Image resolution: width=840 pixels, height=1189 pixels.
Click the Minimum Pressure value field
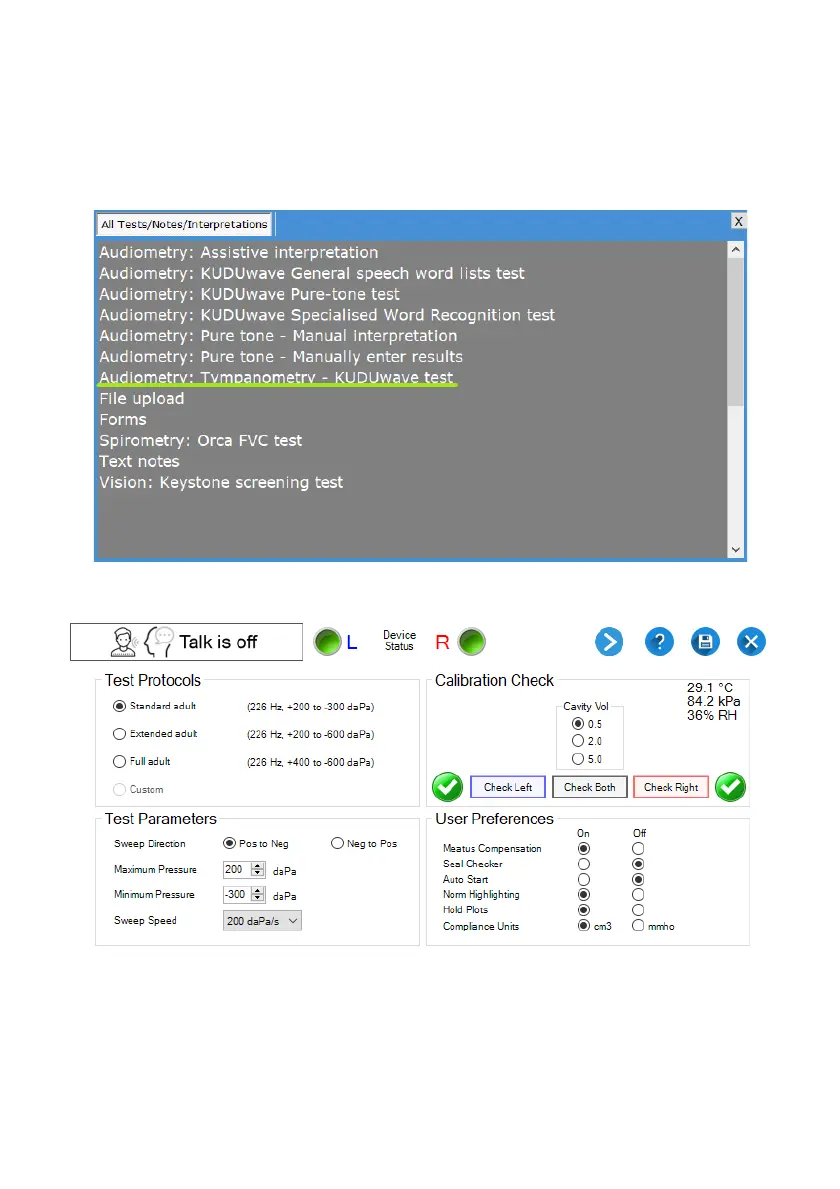(237, 895)
